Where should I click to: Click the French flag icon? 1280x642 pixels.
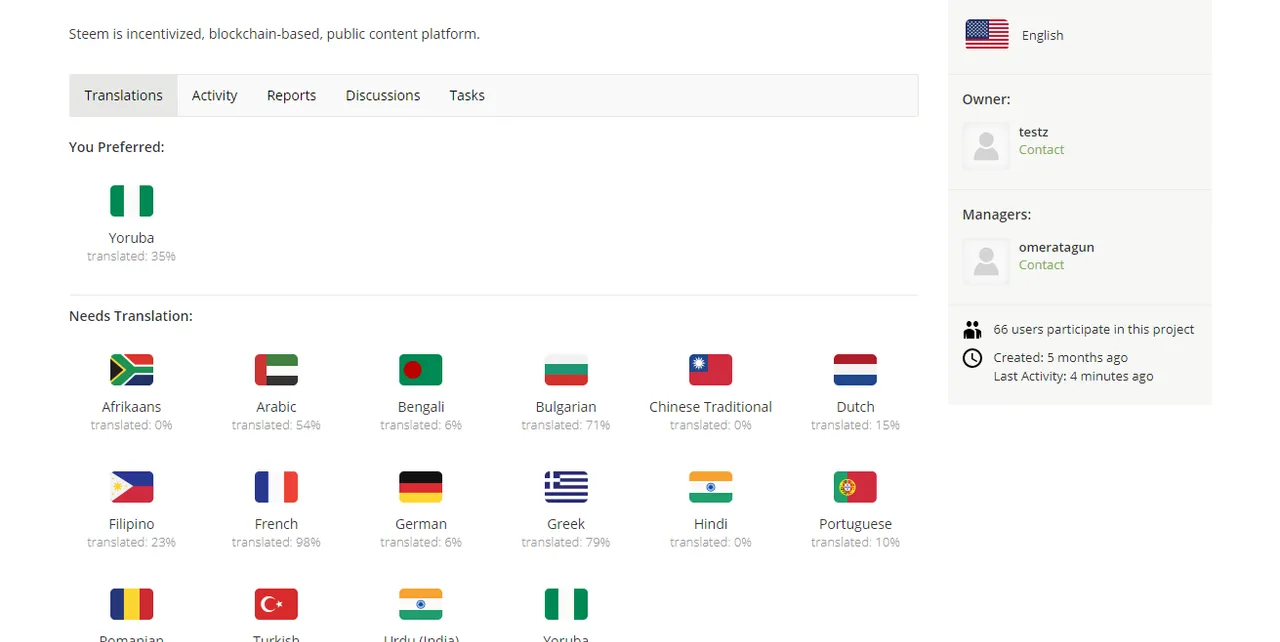click(276, 487)
